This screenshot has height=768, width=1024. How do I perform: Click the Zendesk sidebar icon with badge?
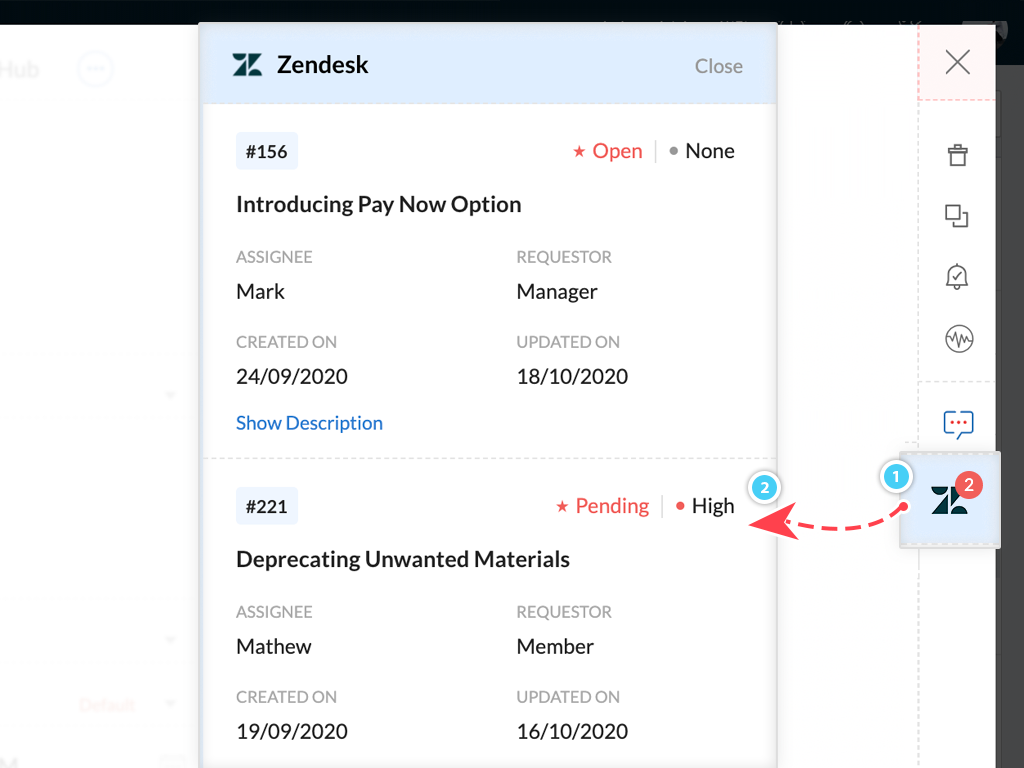coord(950,500)
